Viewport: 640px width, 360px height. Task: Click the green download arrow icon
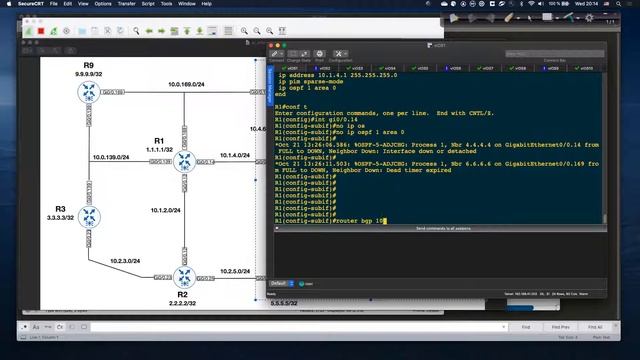[200, 31]
